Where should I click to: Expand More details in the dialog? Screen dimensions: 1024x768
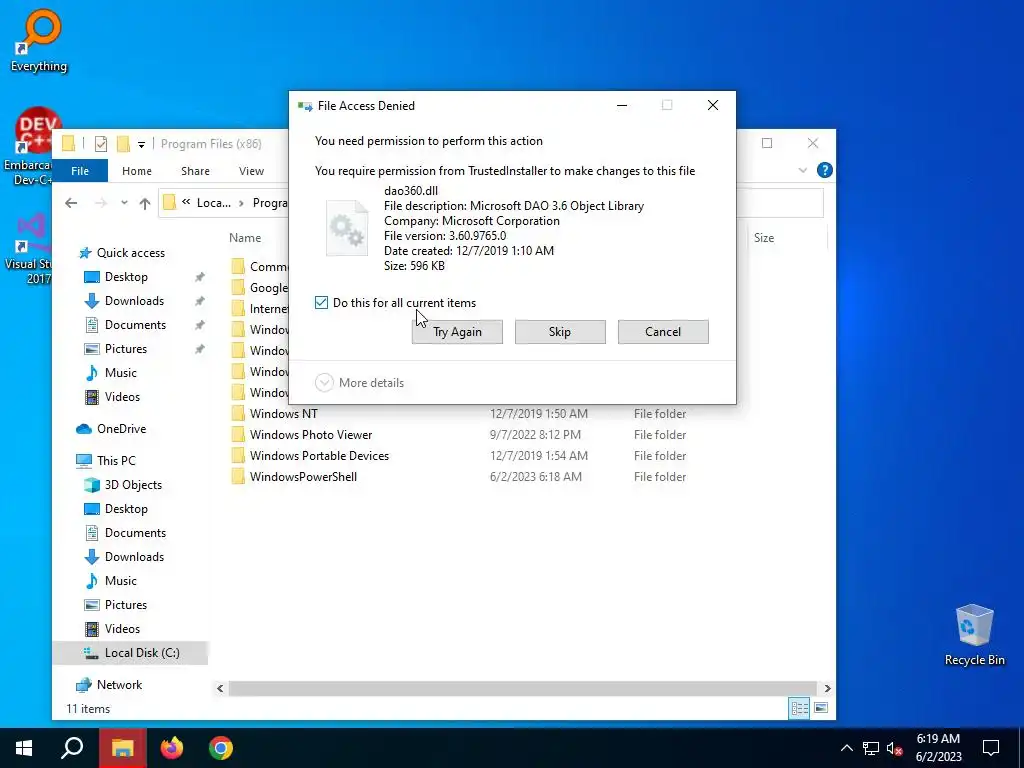pos(360,383)
